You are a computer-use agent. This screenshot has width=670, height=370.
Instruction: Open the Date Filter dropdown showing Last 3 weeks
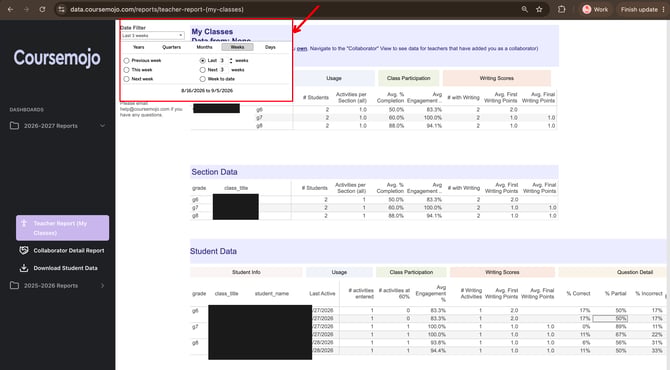pyautogui.click(x=153, y=35)
